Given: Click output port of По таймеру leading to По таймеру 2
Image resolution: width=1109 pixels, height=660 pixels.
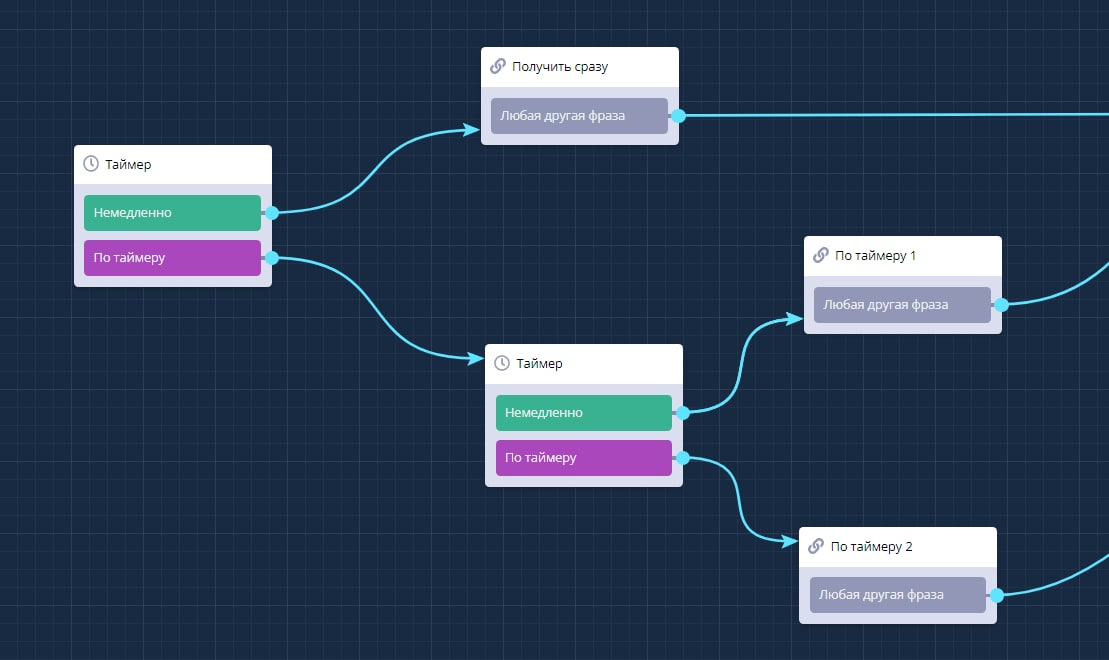Looking at the screenshot, I should click(x=682, y=458).
